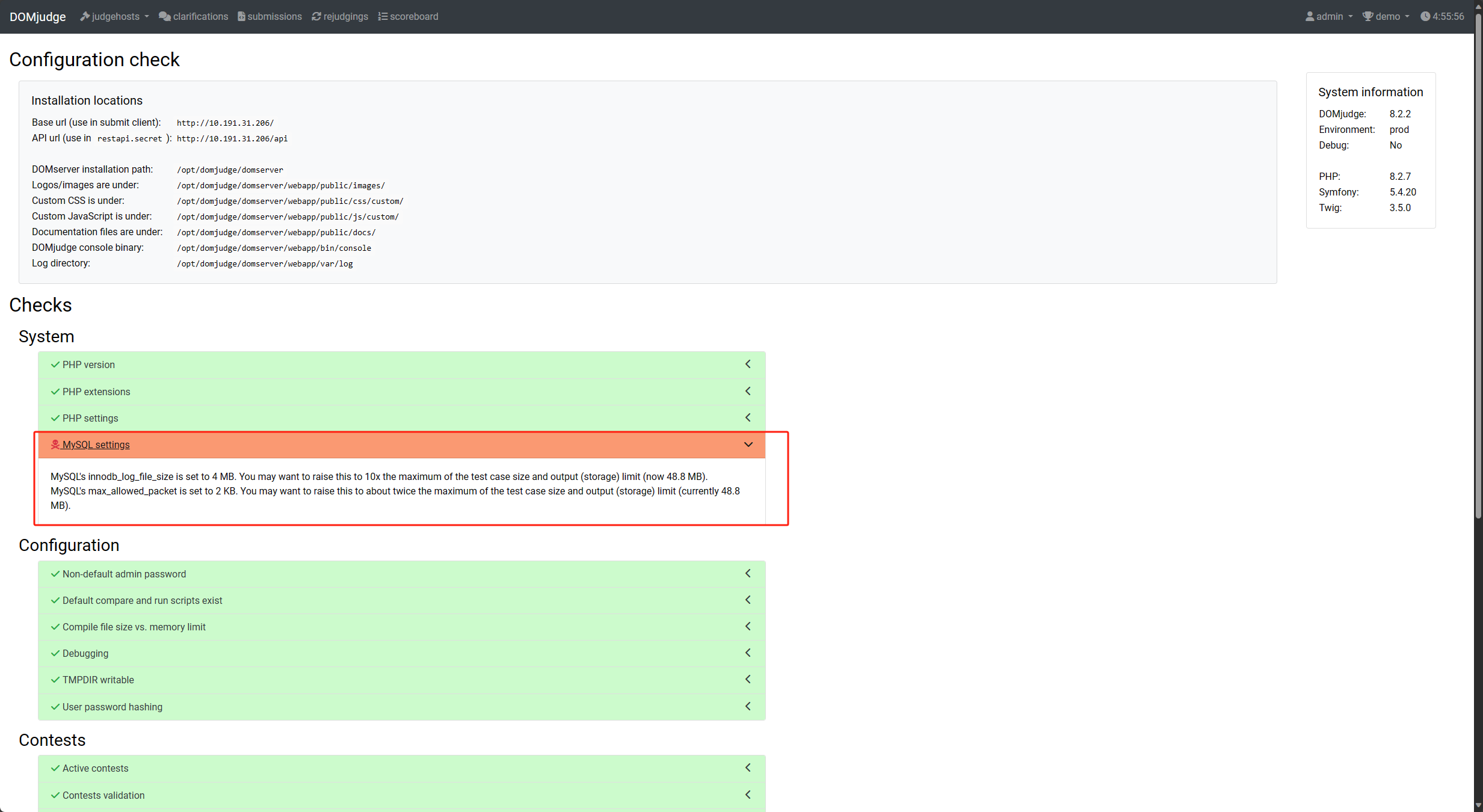Viewport: 1483px width, 812px height.
Task: Click the DOMjudge brand link
Action: click(x=37, y=16)
